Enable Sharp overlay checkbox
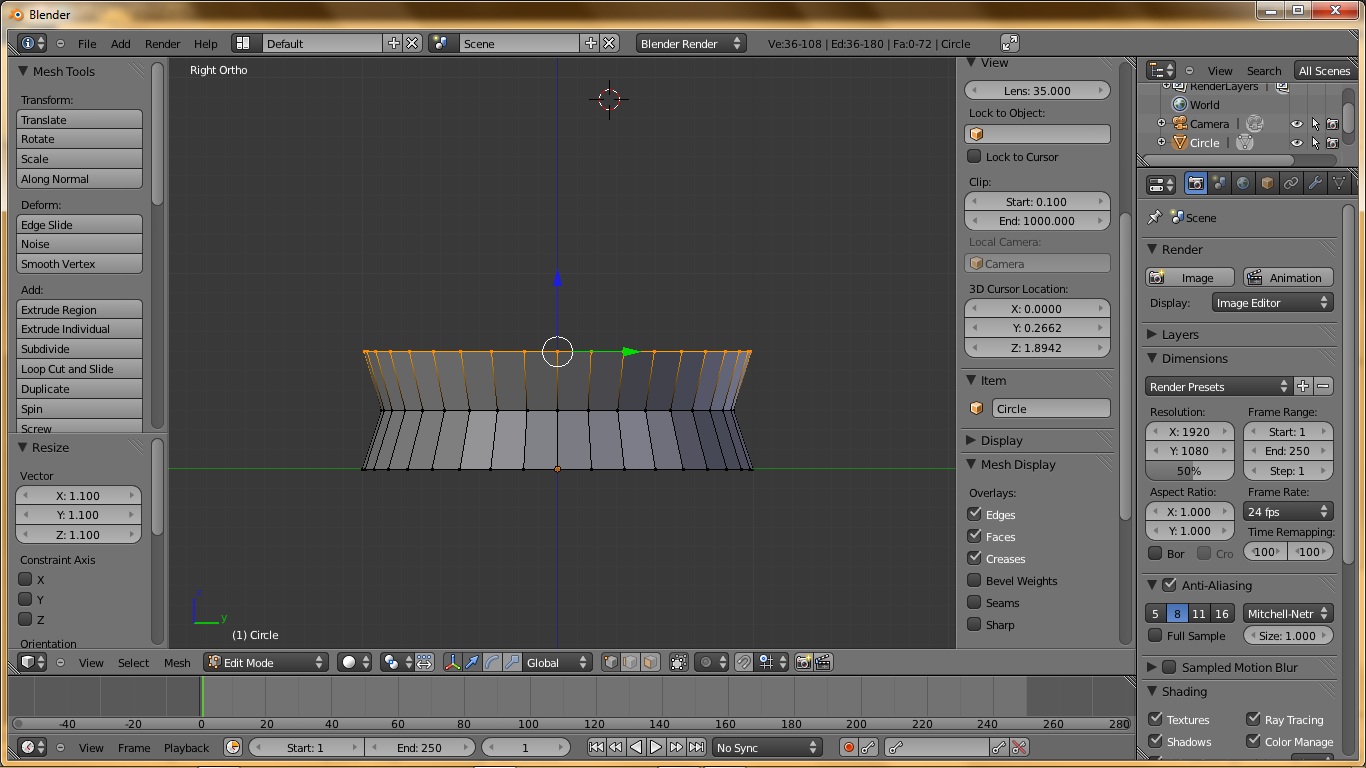Viewport: 1366px width, 768px height. pos(974,624)
